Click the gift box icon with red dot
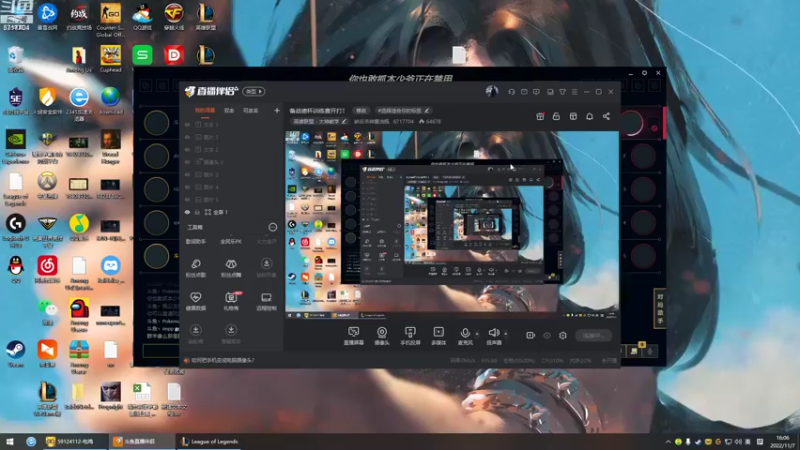800x450 pixels. click(x=540, y=116)
